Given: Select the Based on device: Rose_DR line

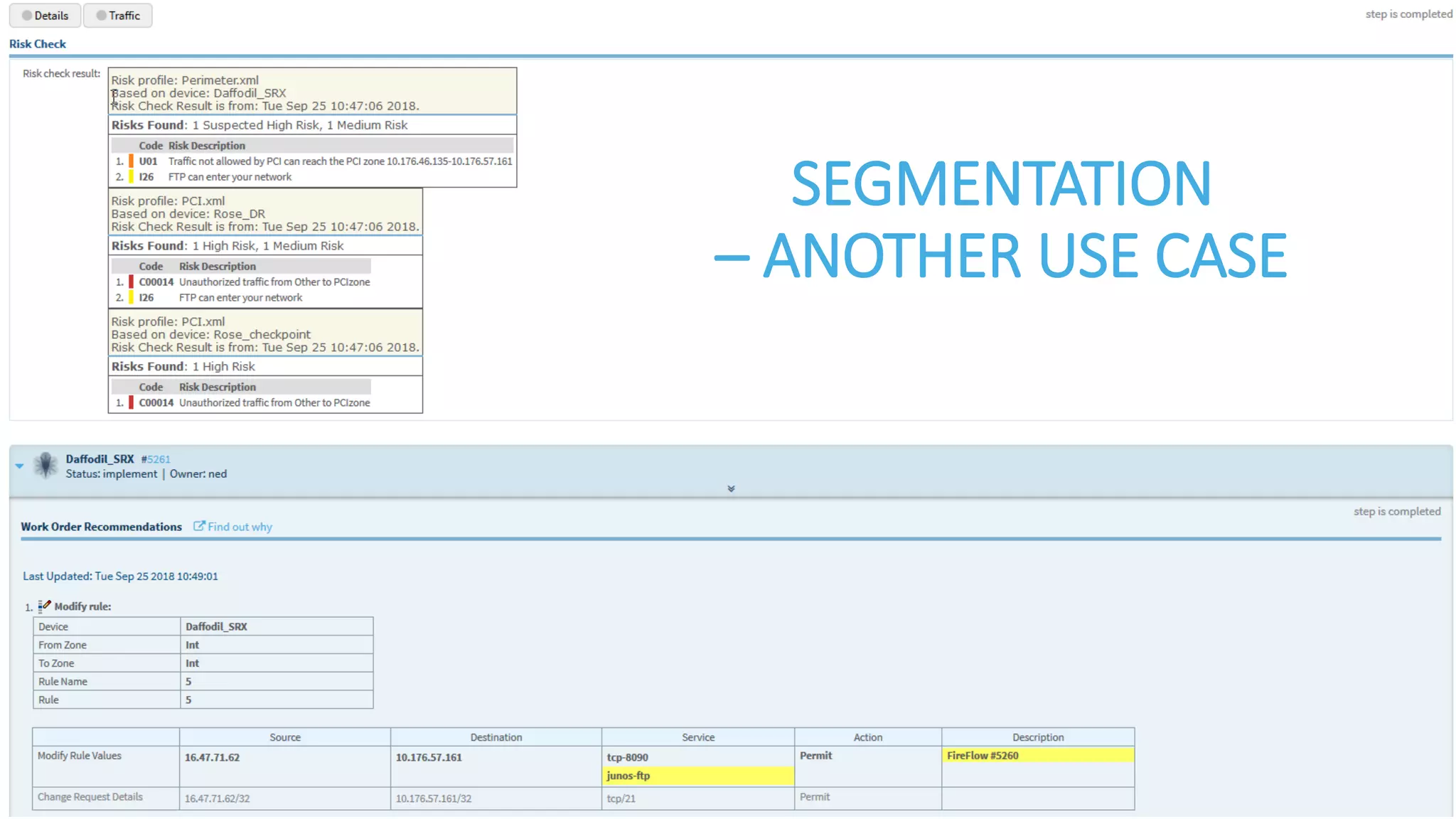Looking at the screenshot, I should (188, 214).
